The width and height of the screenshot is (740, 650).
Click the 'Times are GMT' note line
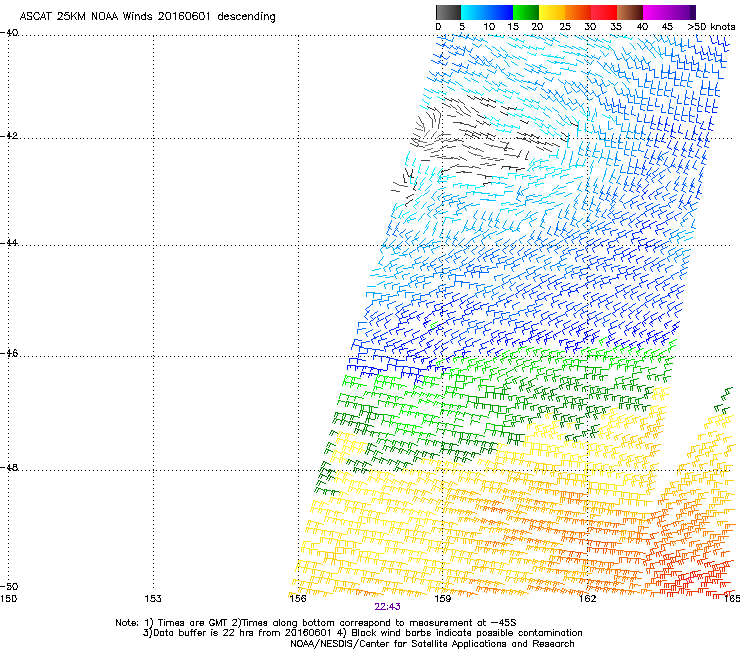coord(316,623)
